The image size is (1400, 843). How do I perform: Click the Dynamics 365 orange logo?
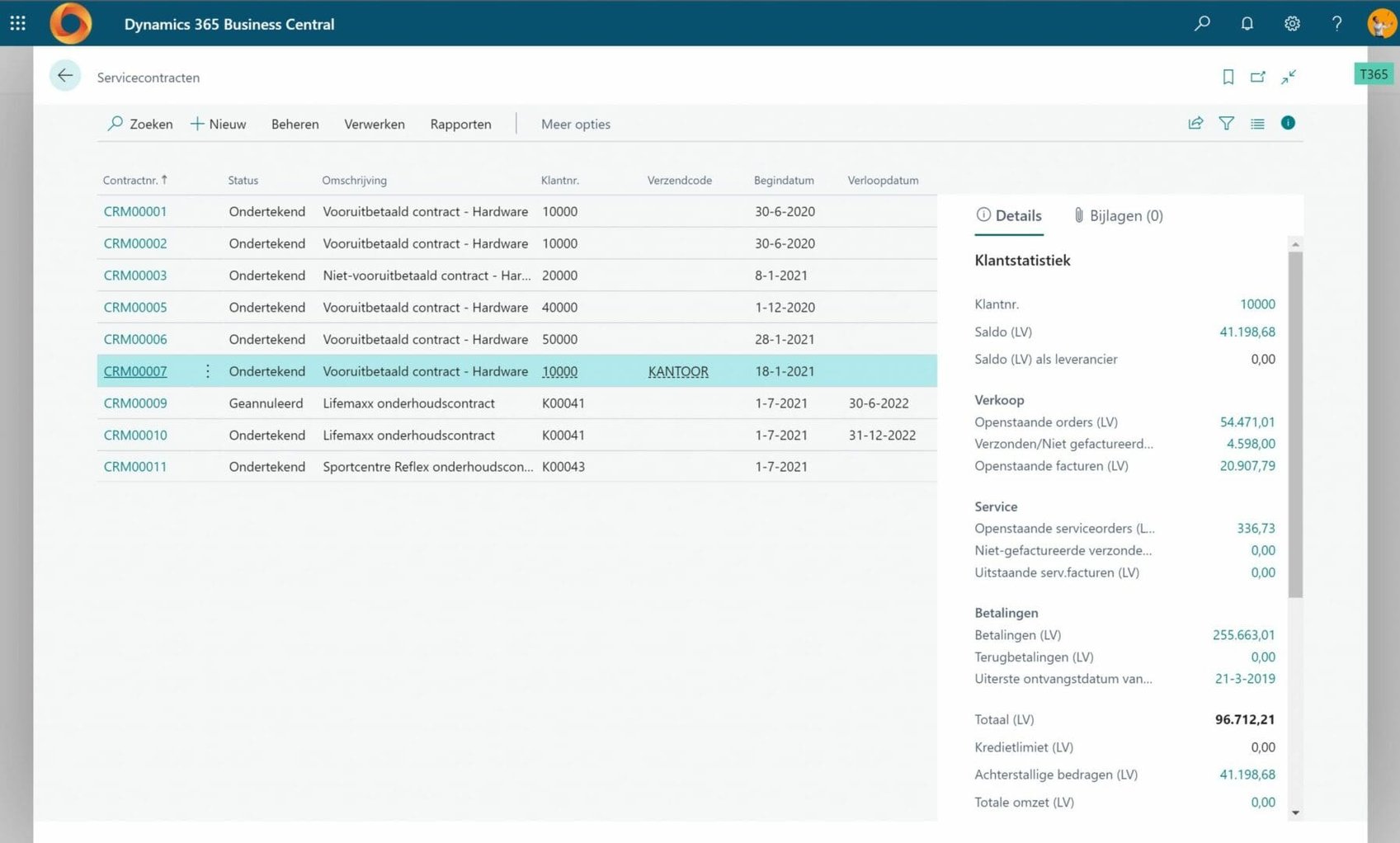coord(71,23)
